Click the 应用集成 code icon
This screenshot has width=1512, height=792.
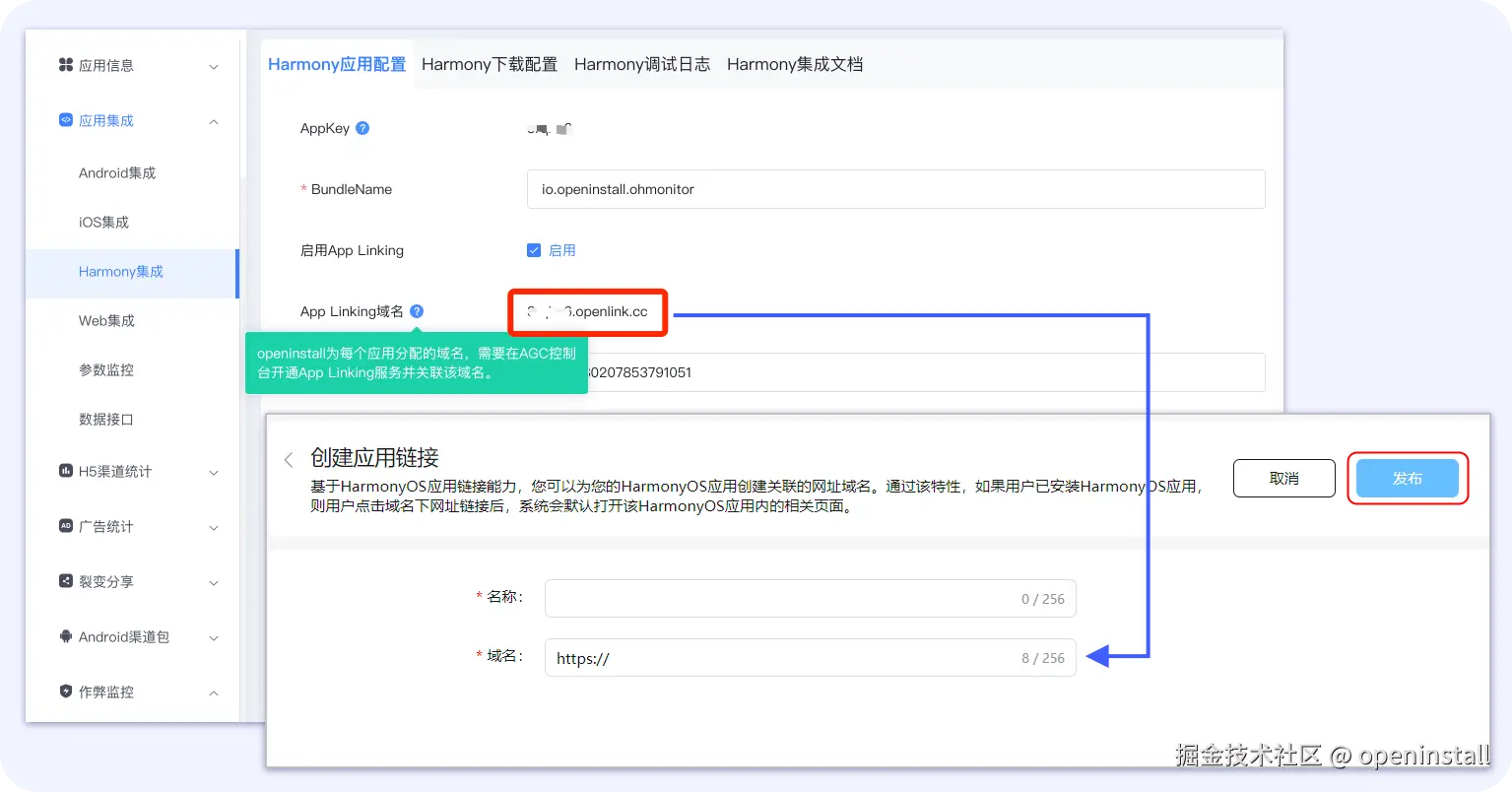coord(66,120)
